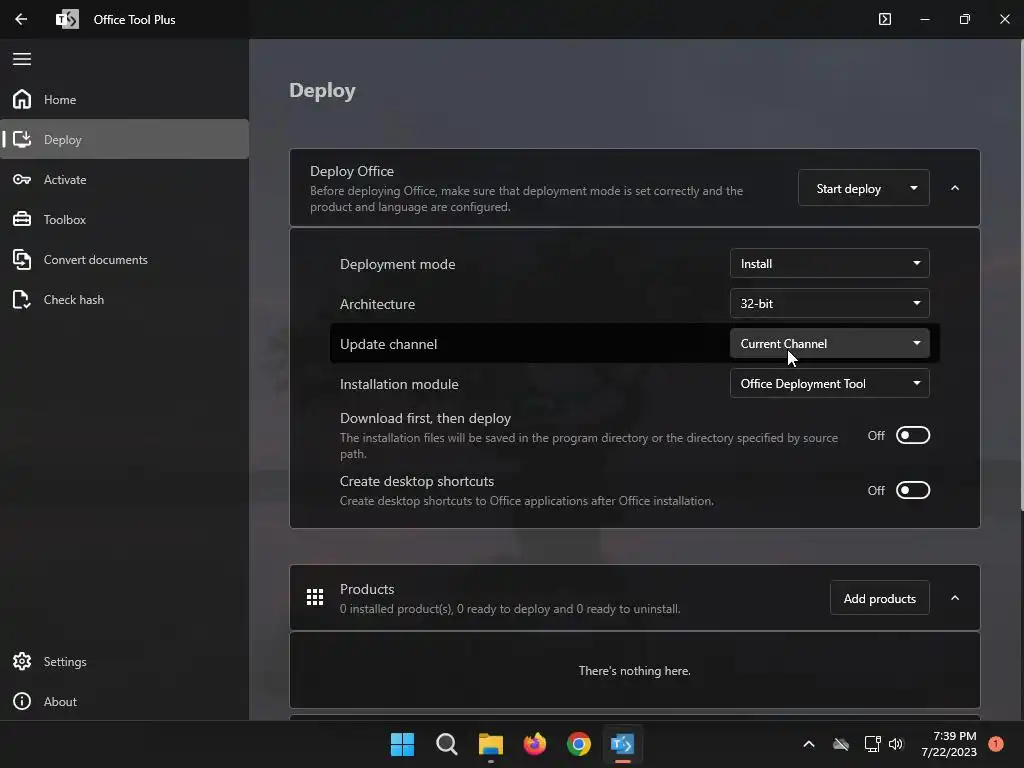This screenshot has width=1024, height=768.
Task: Open Toolbox page
Action: pos(124,219)
